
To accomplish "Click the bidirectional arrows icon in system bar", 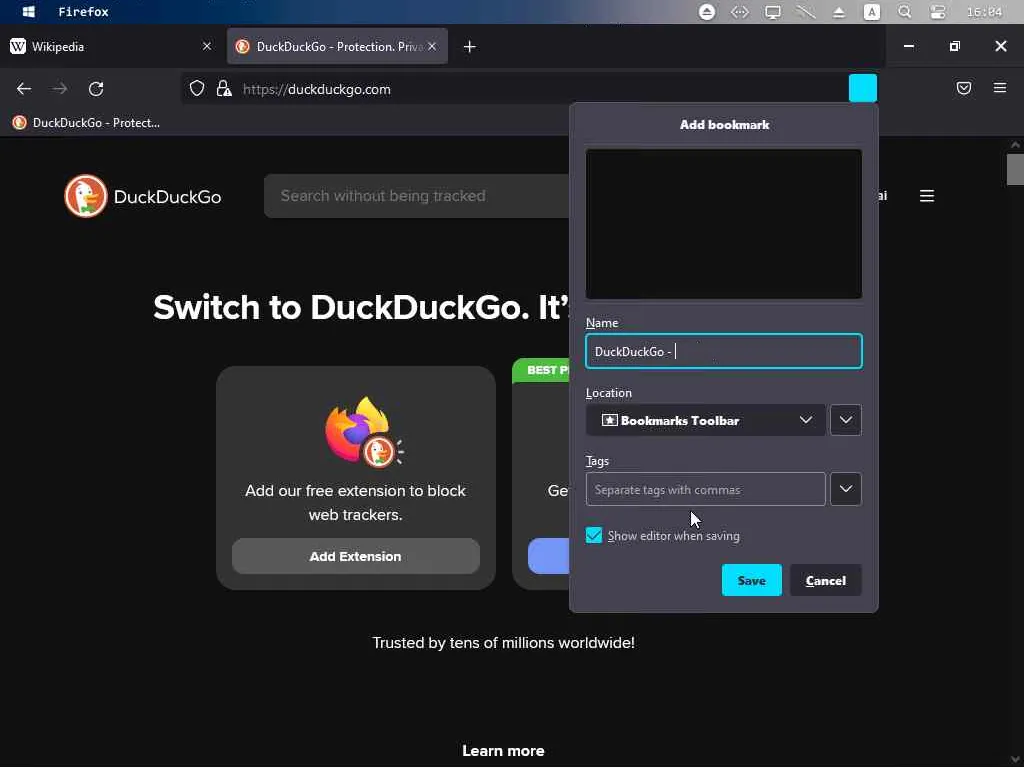I will [x=739, y=12].
